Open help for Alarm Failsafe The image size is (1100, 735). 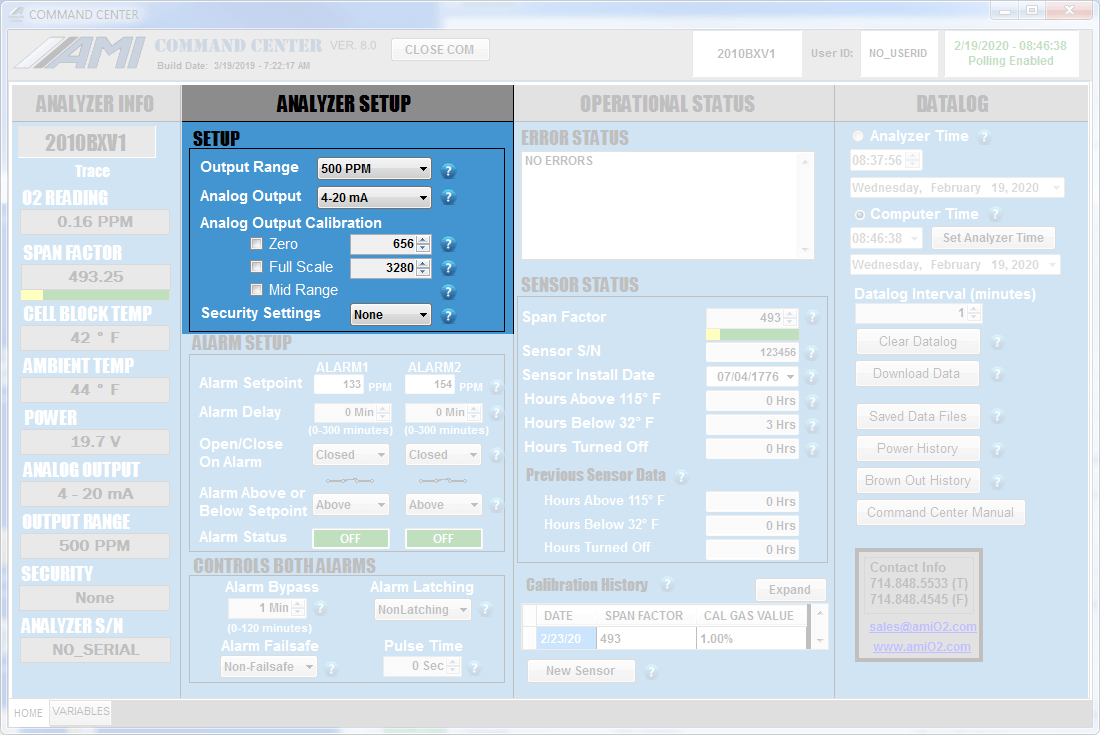[x=331, y=668]
